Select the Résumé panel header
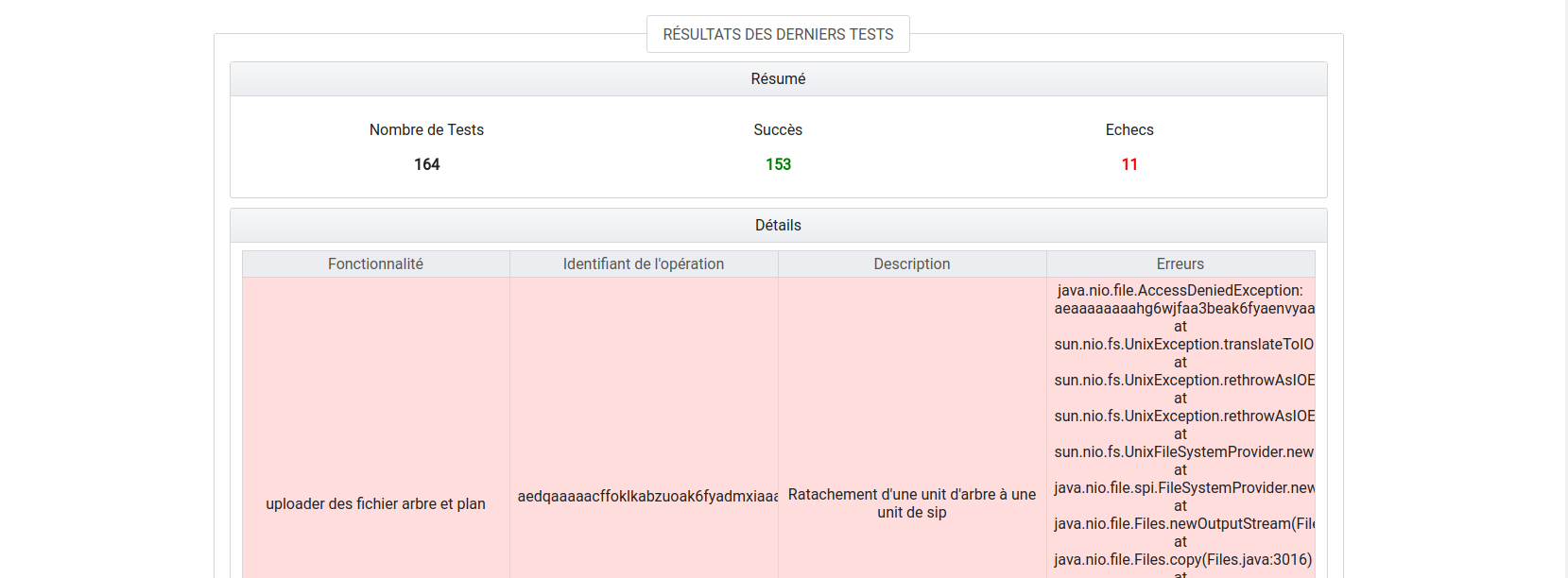This screenshot has width=1568, height=578. pyautogui.click(x=778, y=79)
